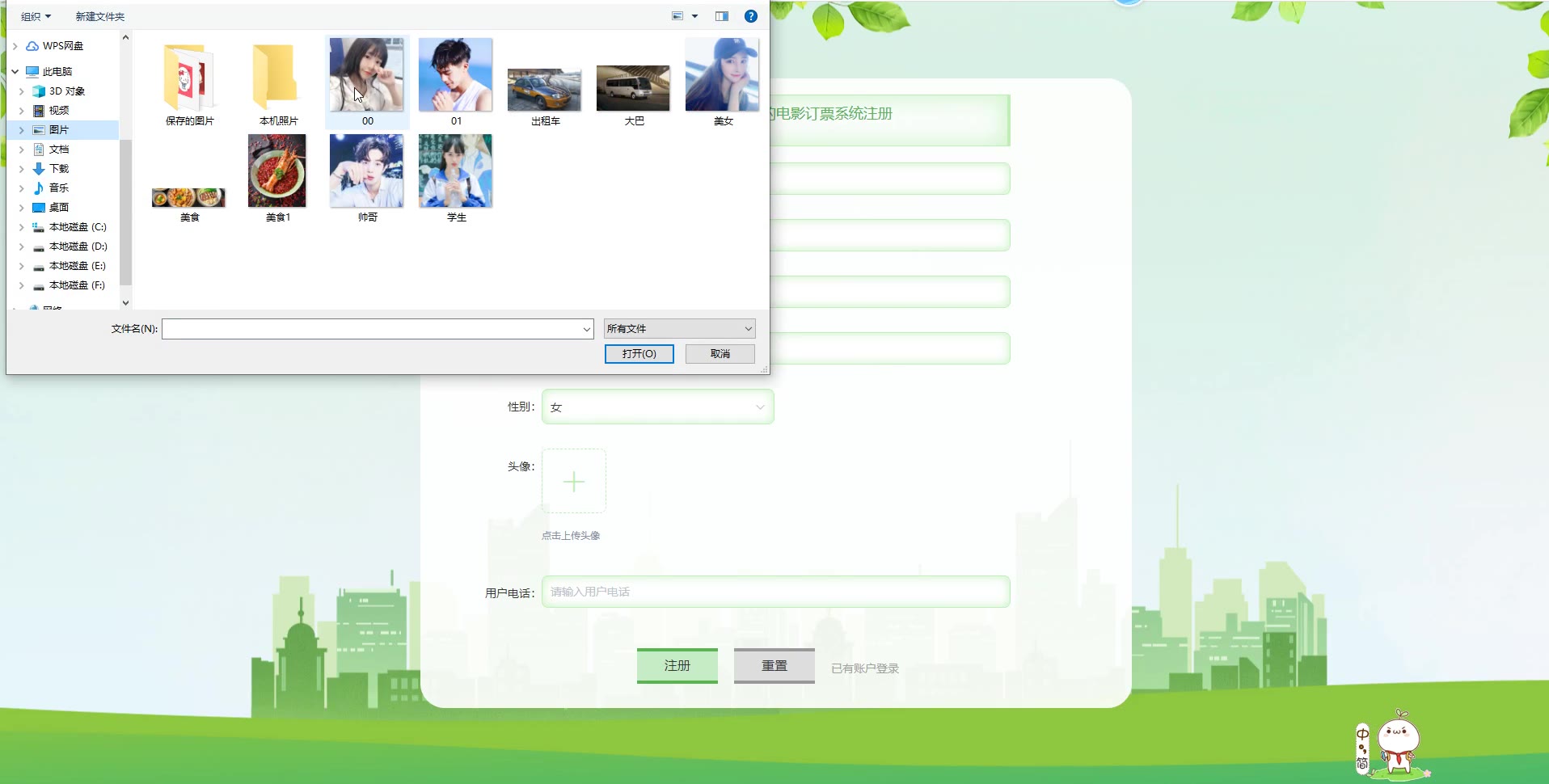Image resolution: width=1549 pixels, height=784 pixels.
Task: Open 本地磁盘 (D:) drive
Action: (78, 247)
